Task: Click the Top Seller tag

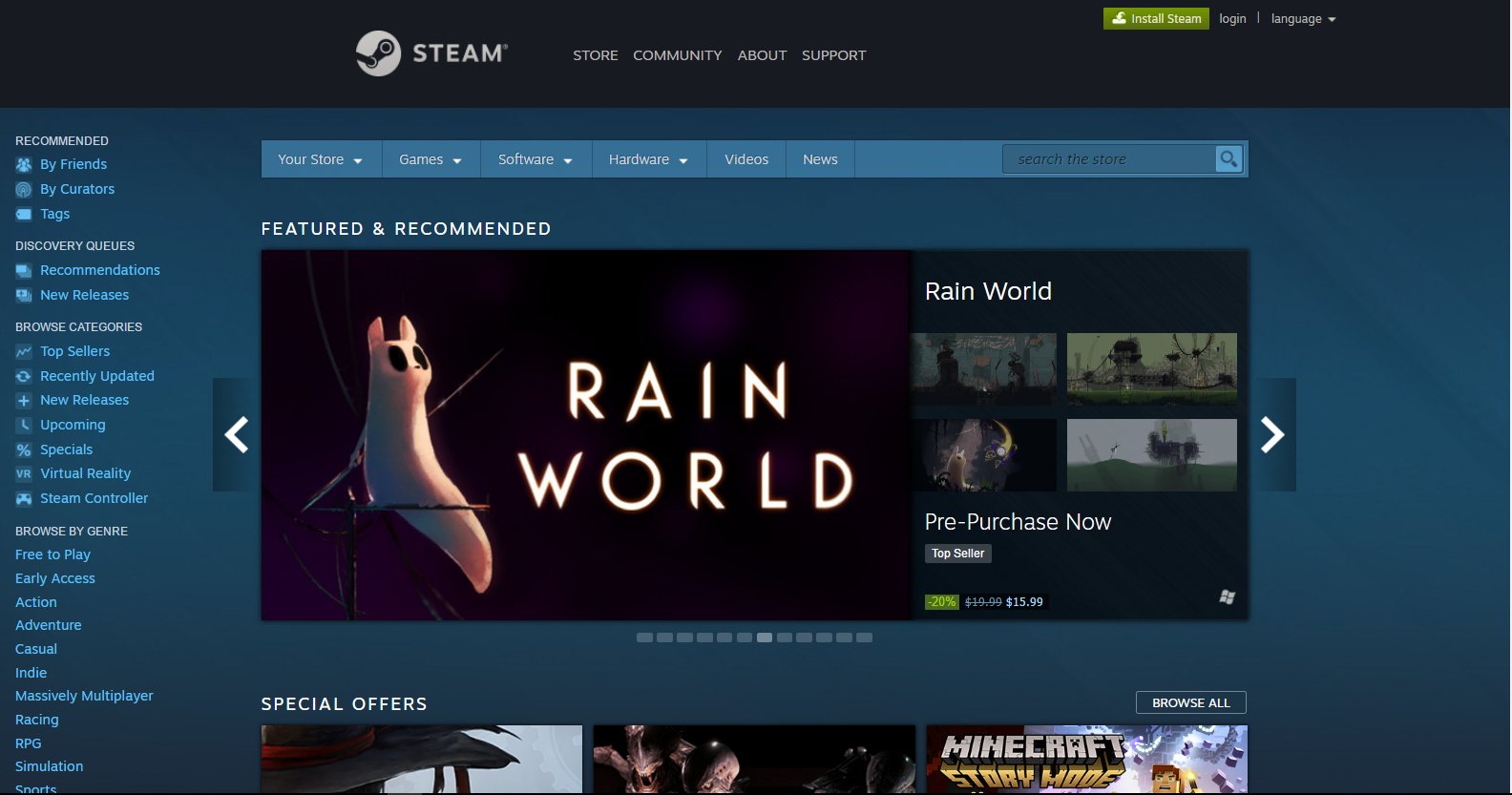Action: tap(958, 554)
